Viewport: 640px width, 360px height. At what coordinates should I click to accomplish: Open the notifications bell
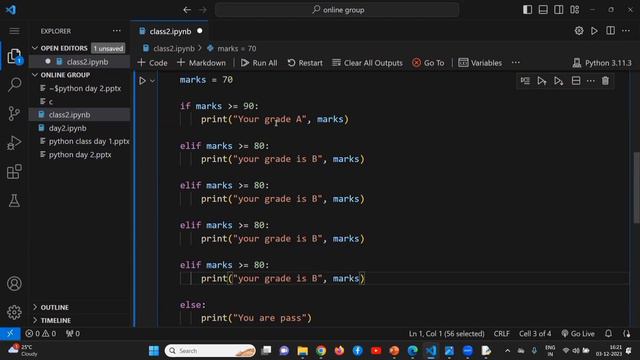[x=608, y=334]
